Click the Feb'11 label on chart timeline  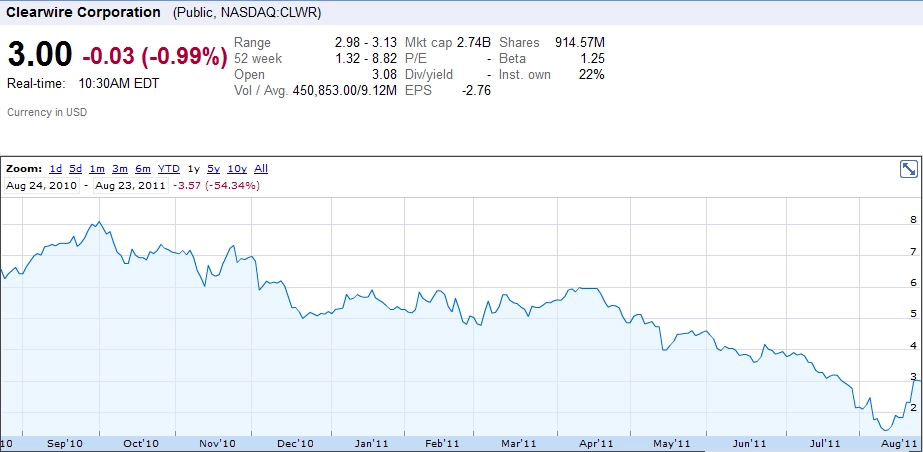point(441,443)
